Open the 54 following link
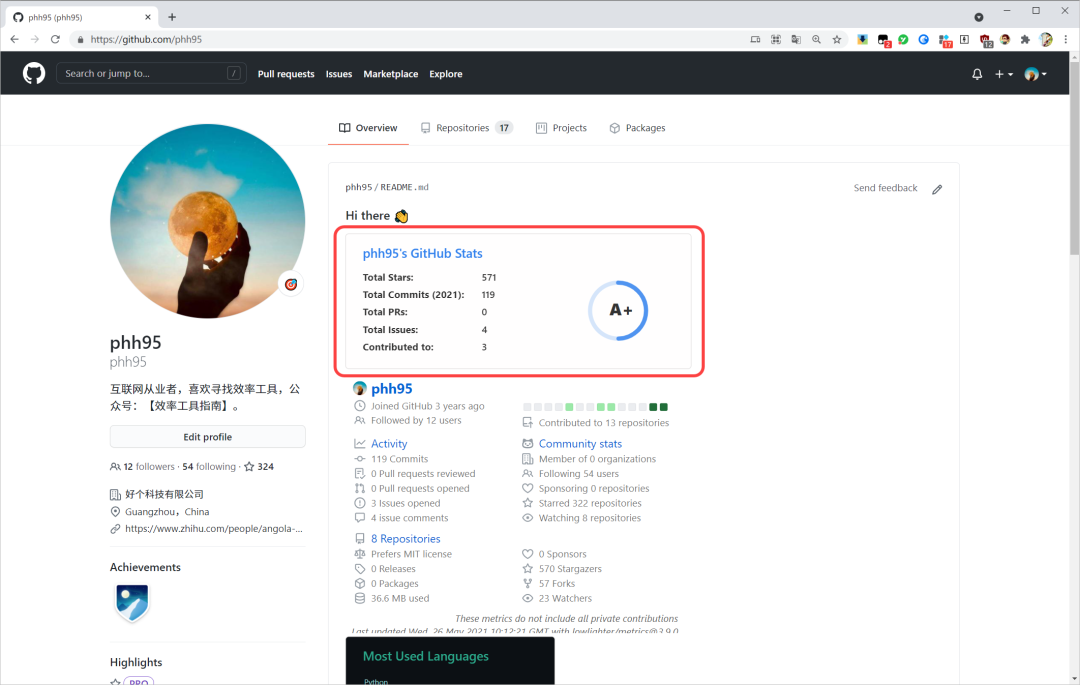 209,467
